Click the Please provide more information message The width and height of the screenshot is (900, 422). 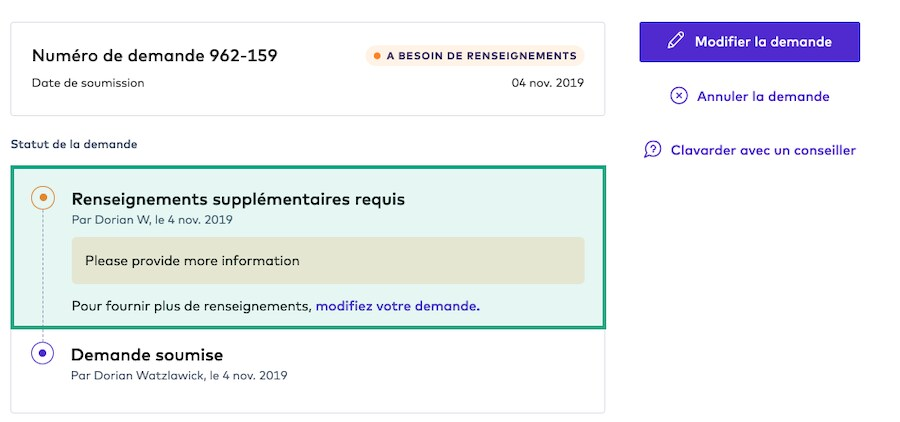click(x=192, y=261)
